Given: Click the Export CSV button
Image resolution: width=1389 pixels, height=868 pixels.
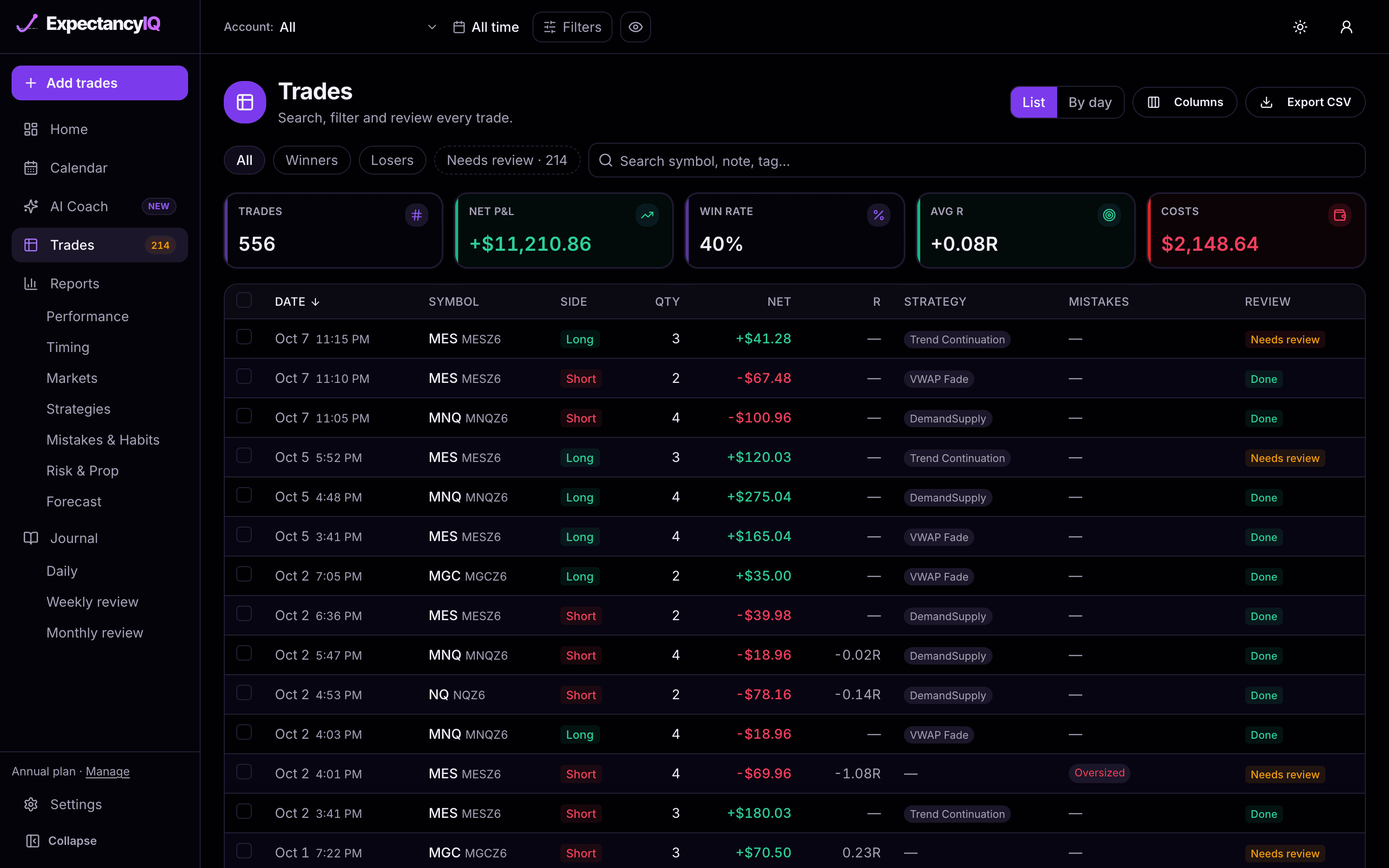Looking at the screenshot, I should [1305, 102].
